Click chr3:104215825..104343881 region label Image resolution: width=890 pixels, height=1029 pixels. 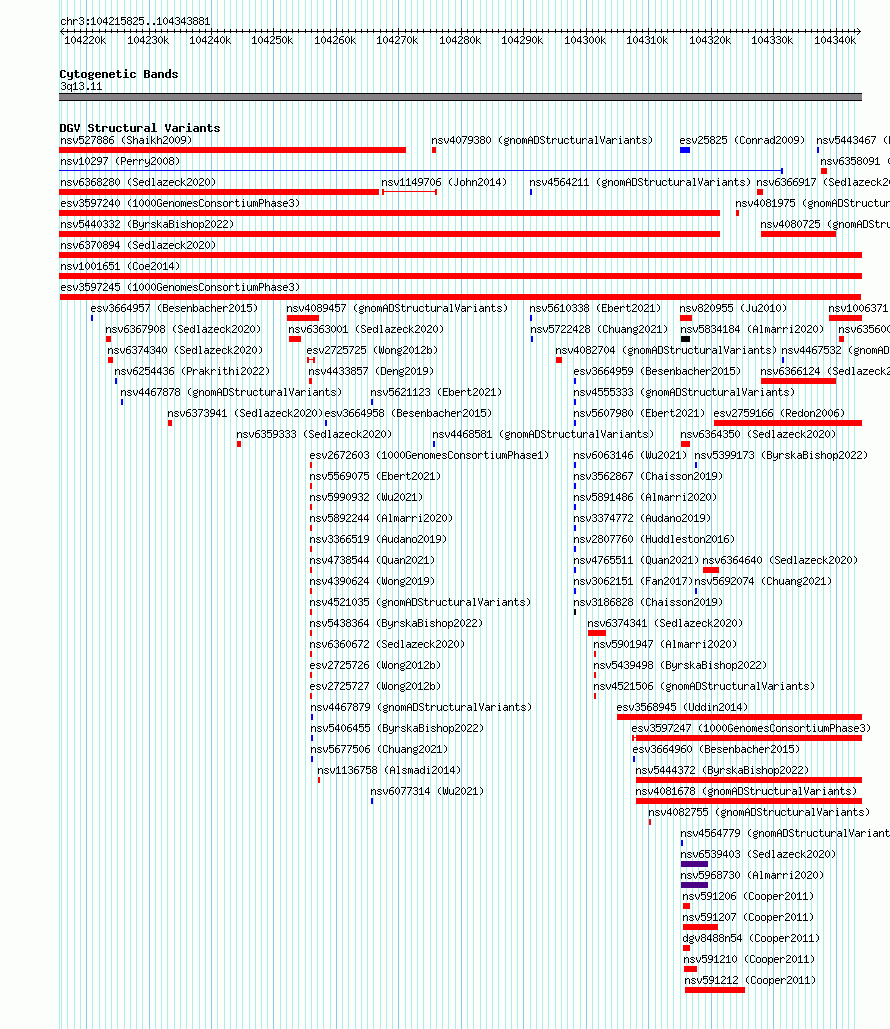(x=135, y=22)
